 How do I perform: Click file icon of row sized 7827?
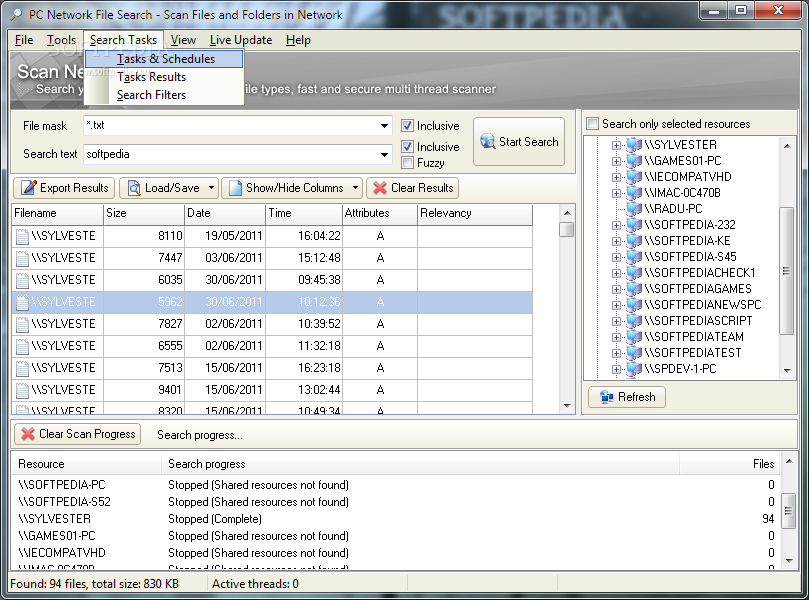click(22, 324)
